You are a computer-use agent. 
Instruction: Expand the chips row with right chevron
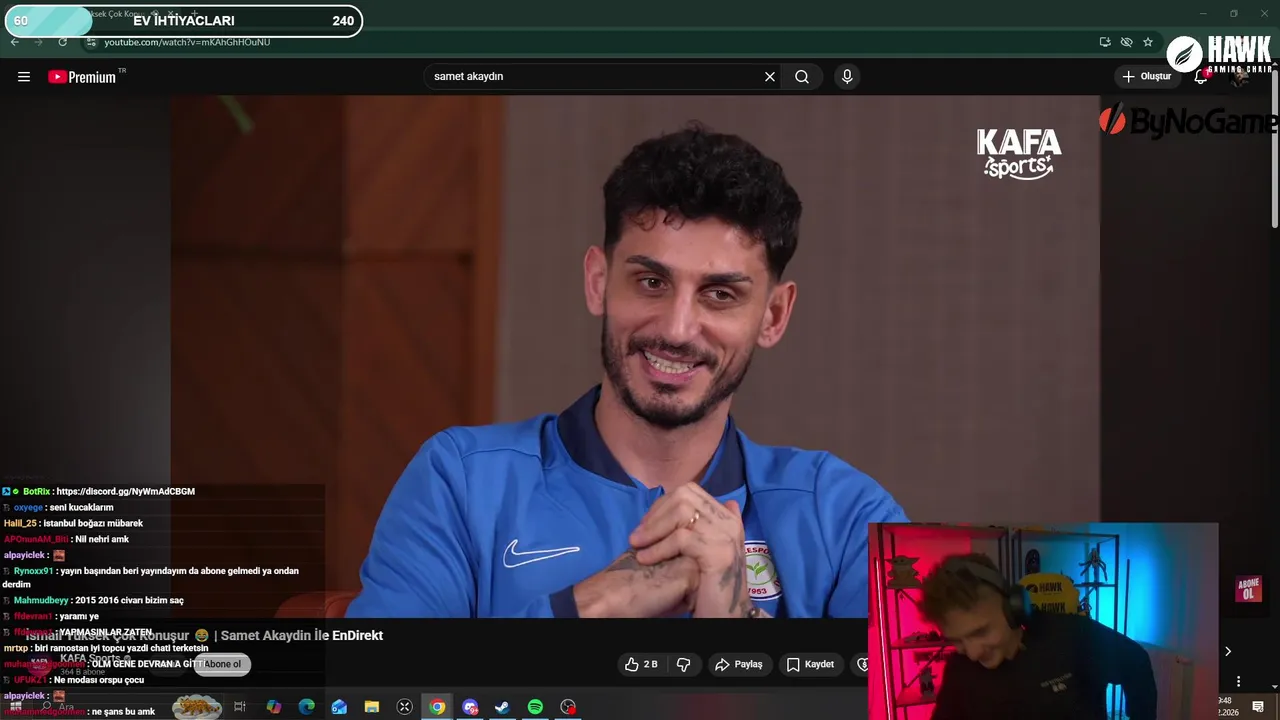click(x=1228, y=651)
